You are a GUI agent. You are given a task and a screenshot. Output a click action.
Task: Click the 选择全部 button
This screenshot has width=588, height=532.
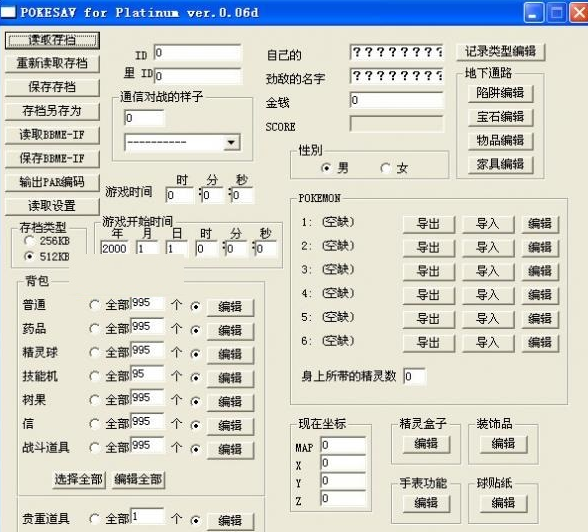pos(79,480)
